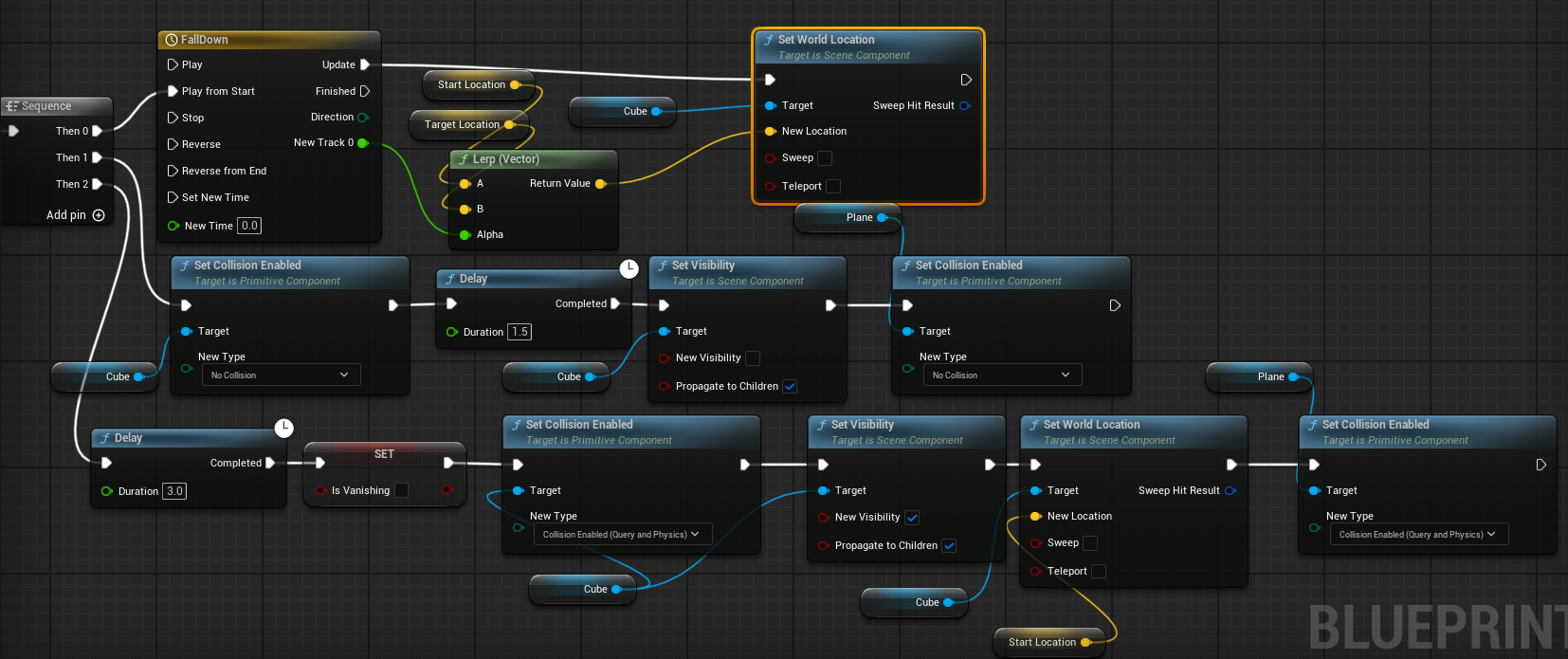Click the Then 1 pin on Sequence
Viewport: 1568px width, 659px height.
pos(97,157)
